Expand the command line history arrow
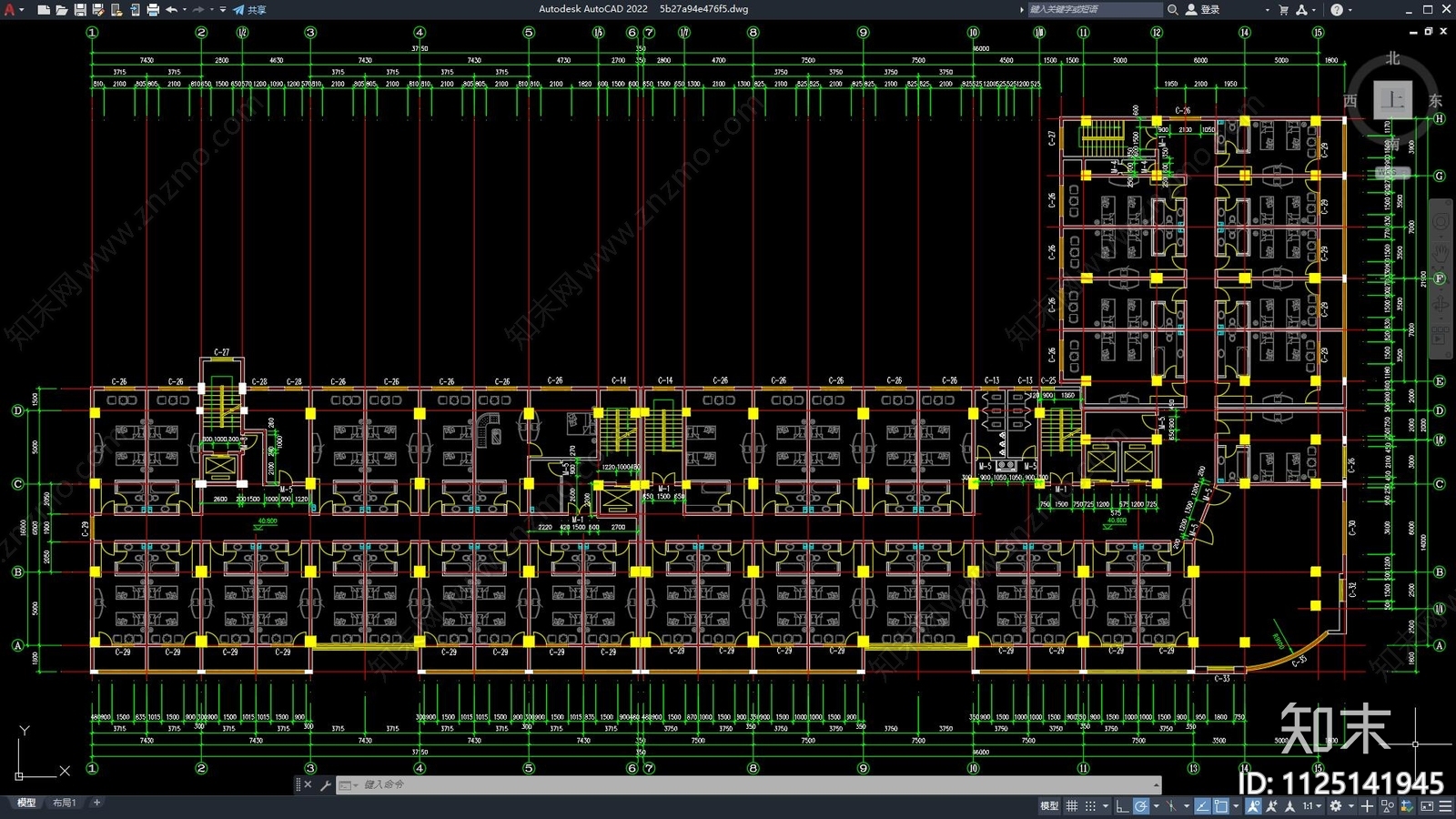Screen dimensions: 1456x819 (x=1157, y=784)
